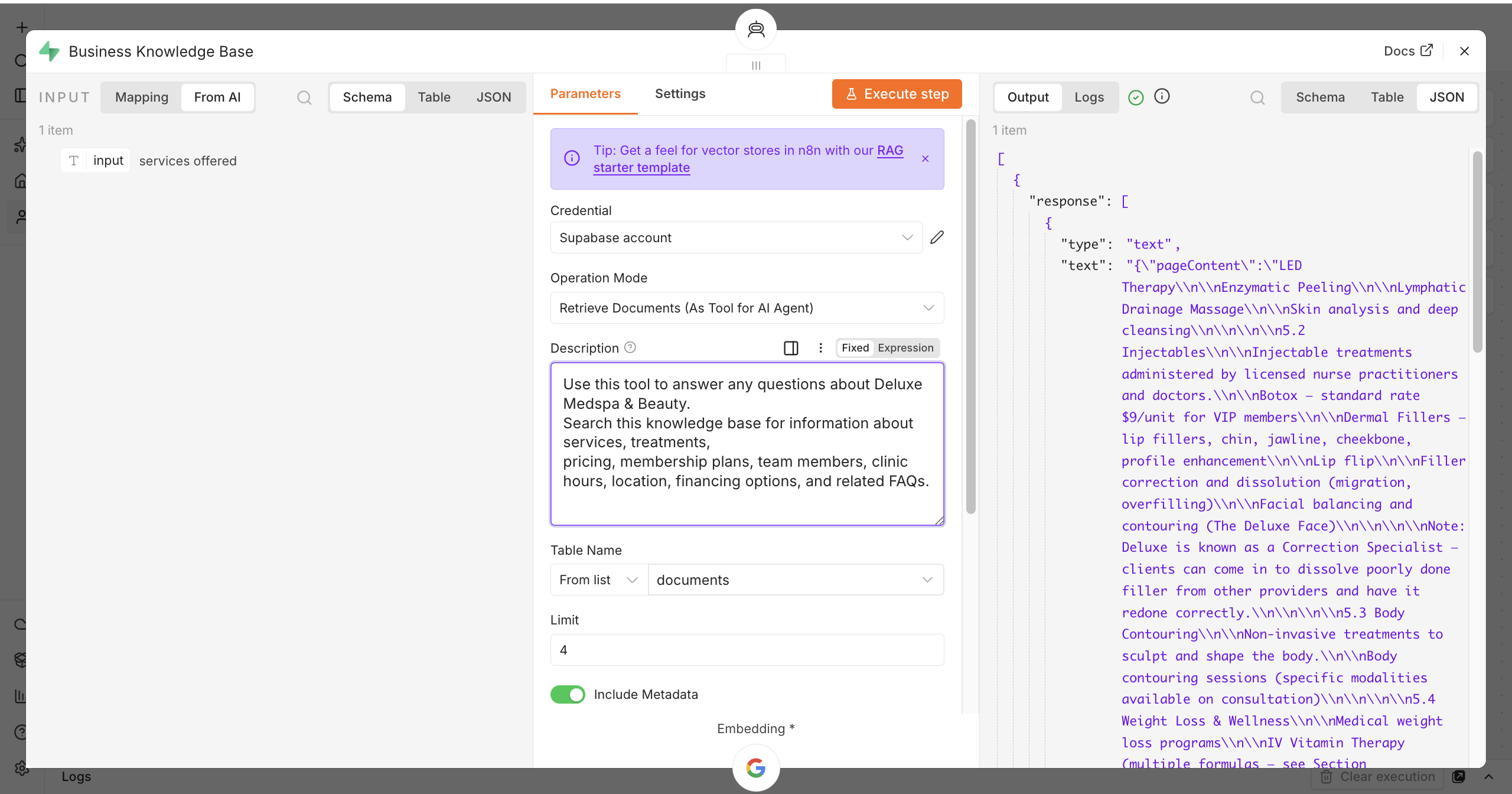The image size is (1512, 794).
Task: Close the Business Knowledge Base panel
Action: coord(1464,51)
